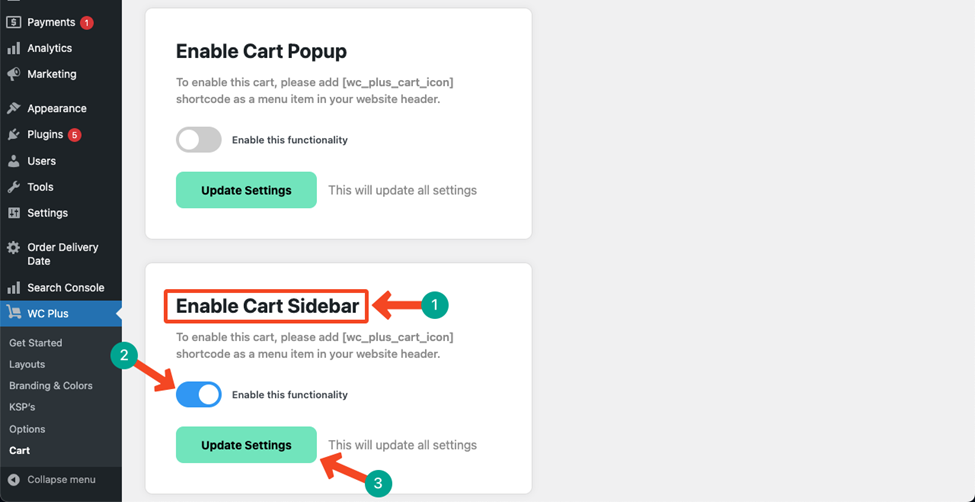Go to Branding & Colors submenu
Viewport: 975px width, 502px height.
[x=51, y=386]
